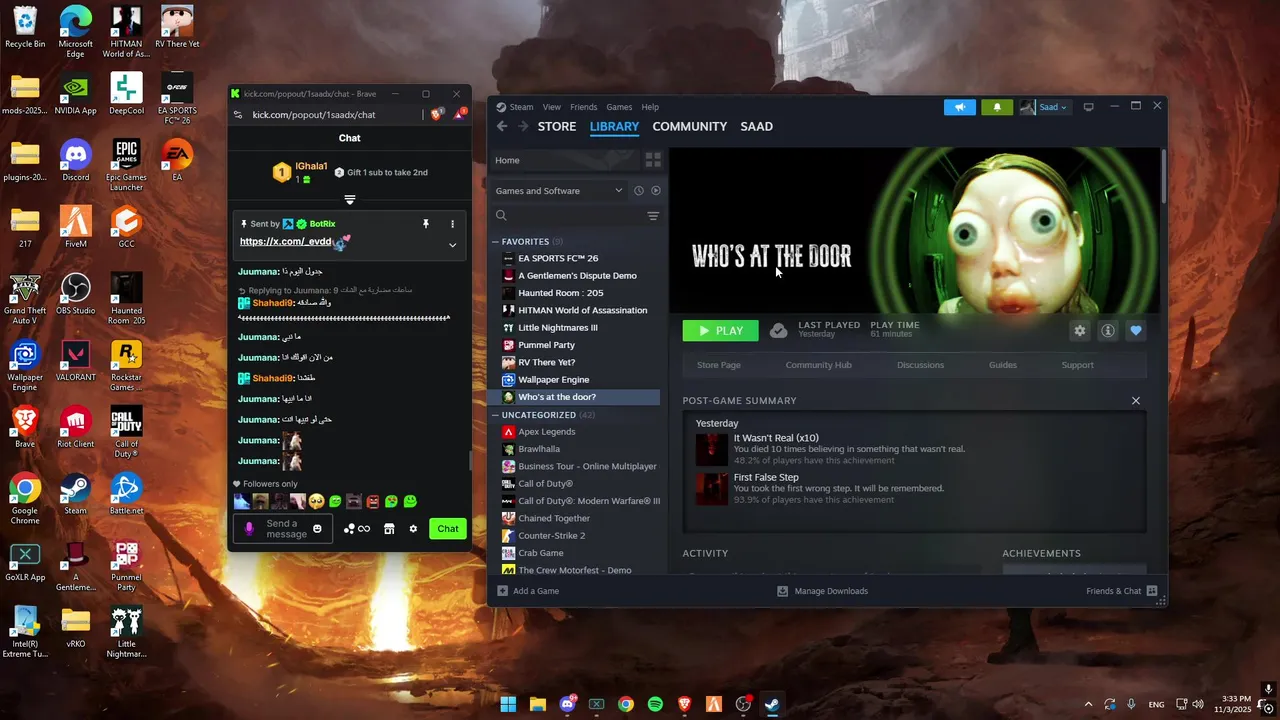Open the game's Community Hub link

click(818, 365)
